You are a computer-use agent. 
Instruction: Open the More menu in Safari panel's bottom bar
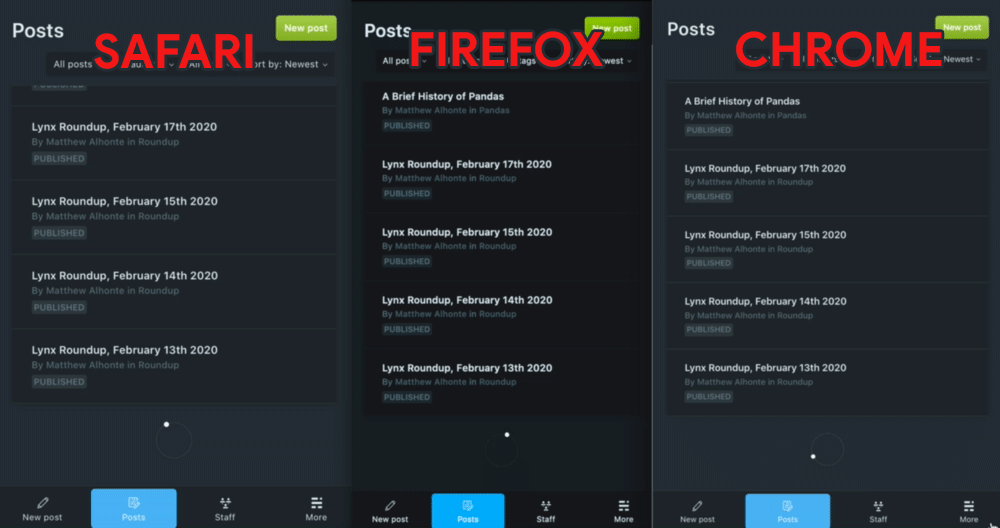click(x=316, y=509)
